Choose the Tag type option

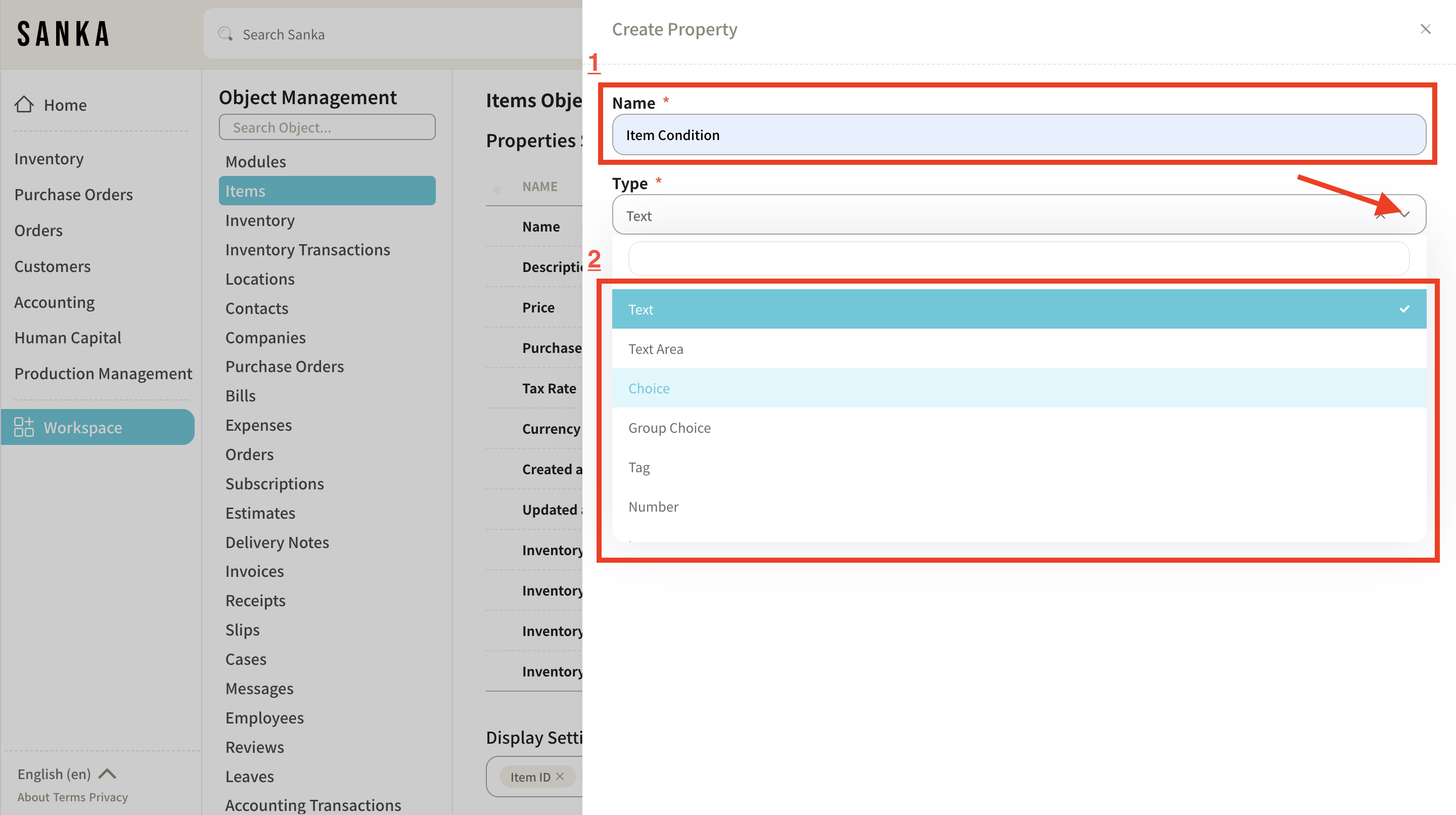tap(639, 467)
